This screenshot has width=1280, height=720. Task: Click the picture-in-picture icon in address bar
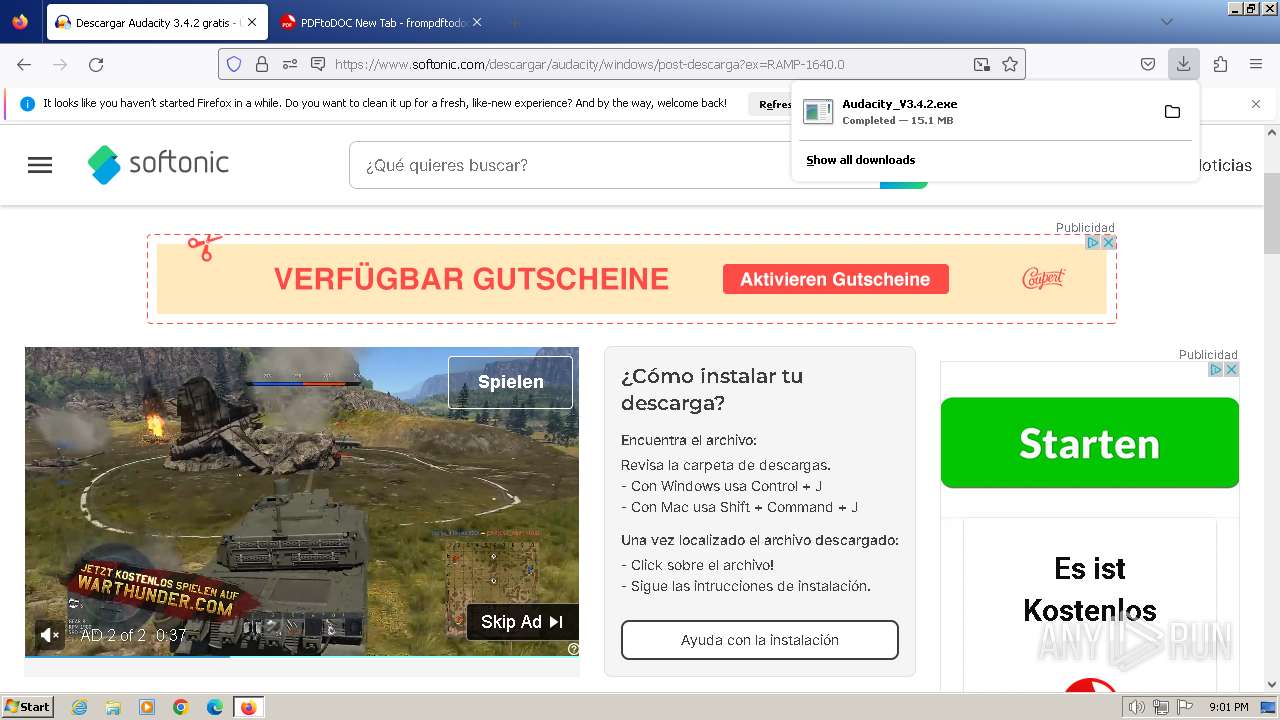pyautogui.click(x=982, y=64)
